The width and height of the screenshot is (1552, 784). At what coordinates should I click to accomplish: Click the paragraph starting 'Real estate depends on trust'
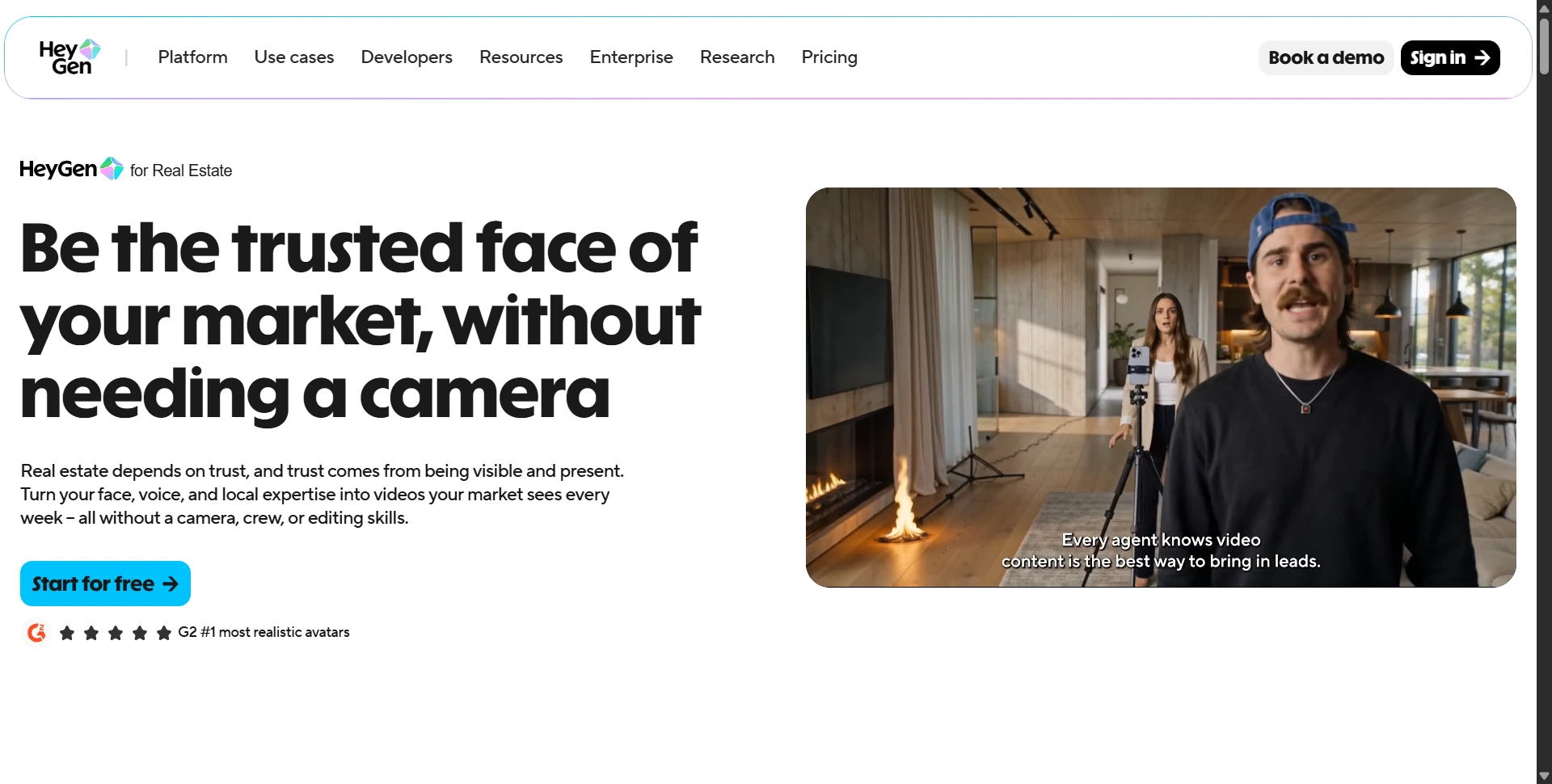coord(322,494)
